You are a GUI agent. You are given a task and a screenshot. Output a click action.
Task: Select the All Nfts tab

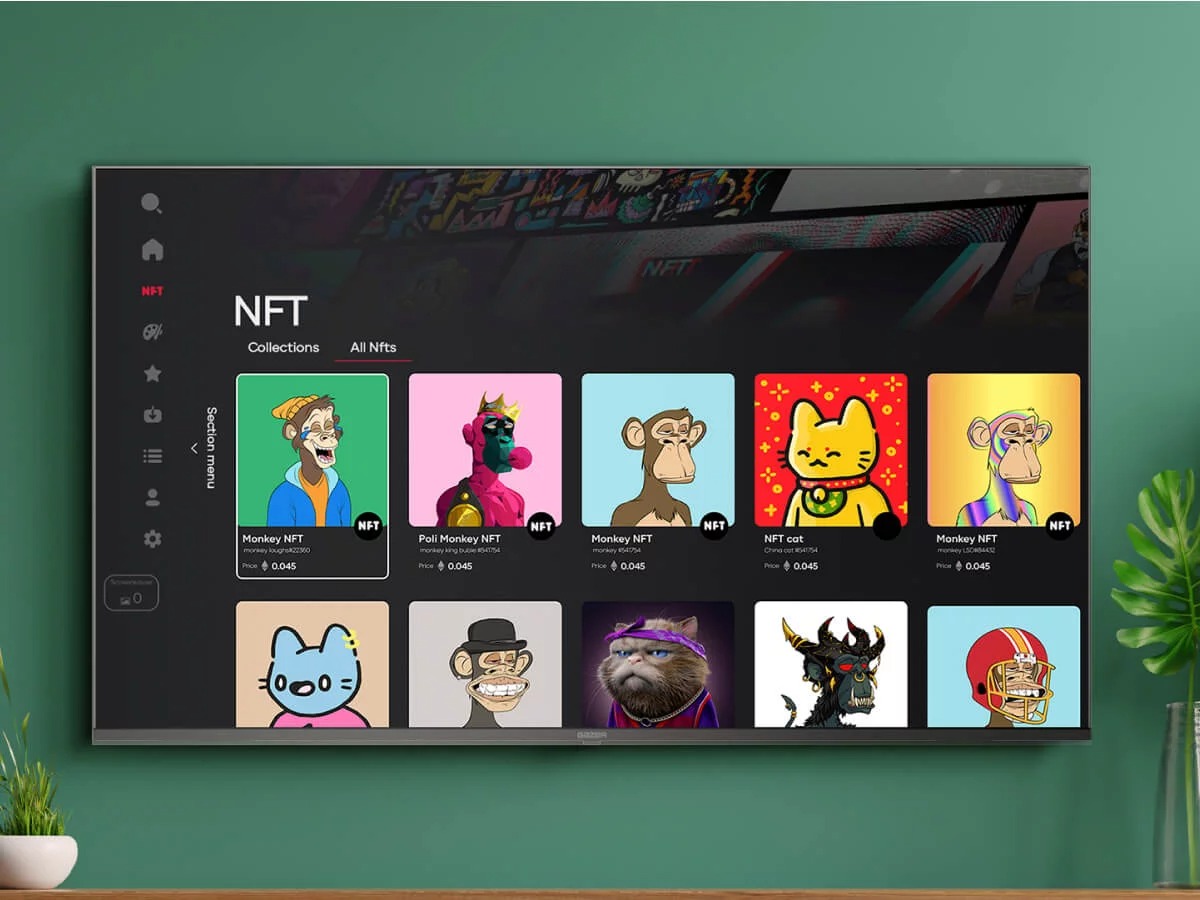tap(373, 347)
